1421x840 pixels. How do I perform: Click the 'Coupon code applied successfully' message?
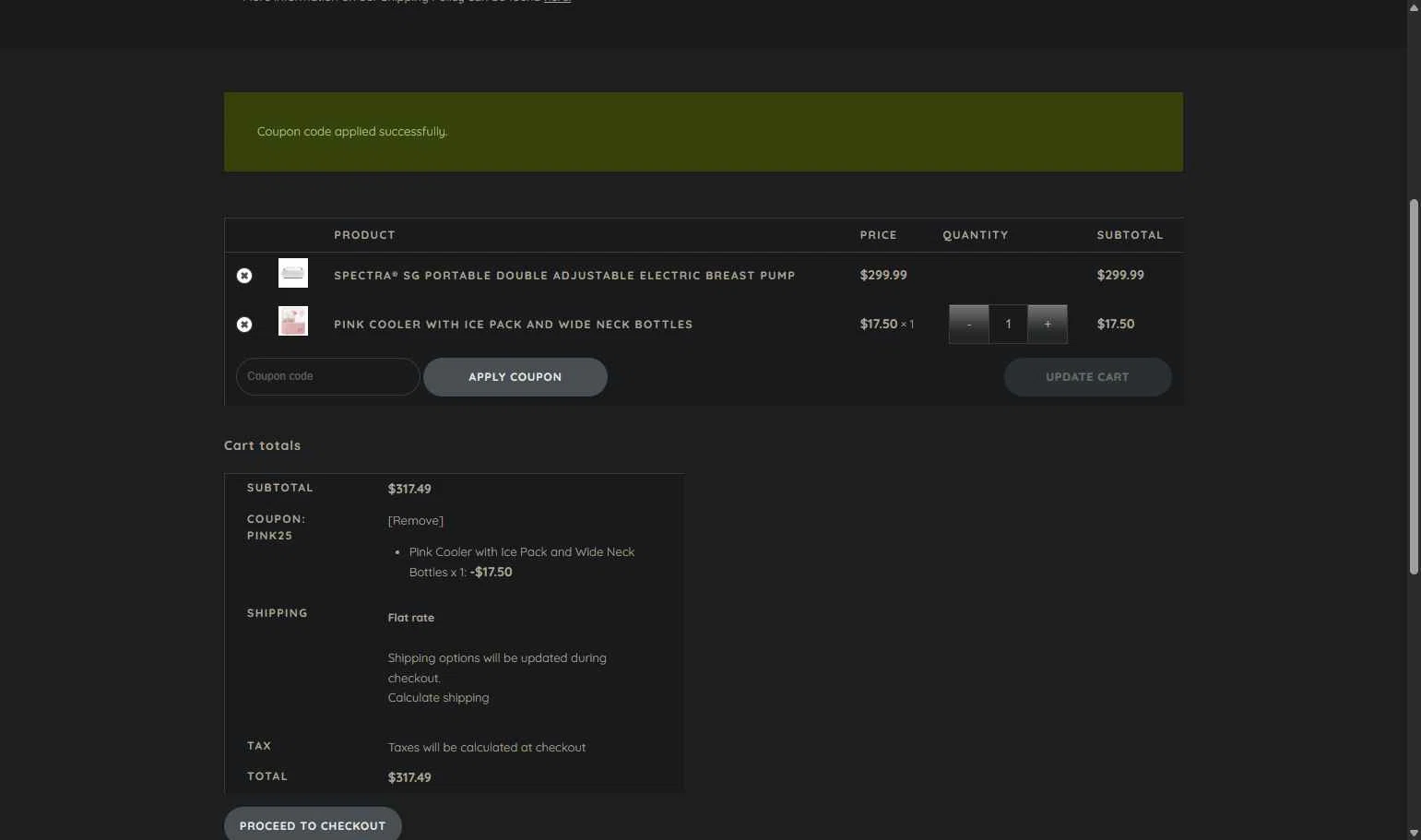coord(352,132)
